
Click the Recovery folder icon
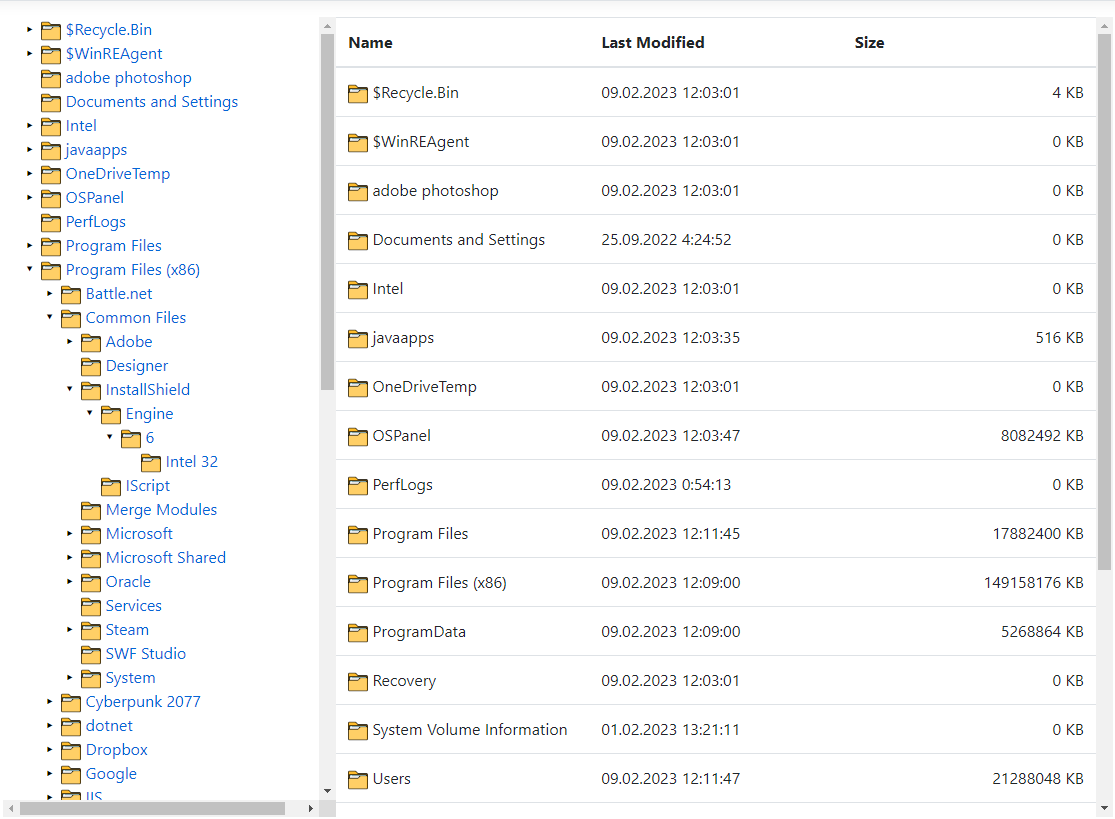pyautogui.click(x=358, y=680)
